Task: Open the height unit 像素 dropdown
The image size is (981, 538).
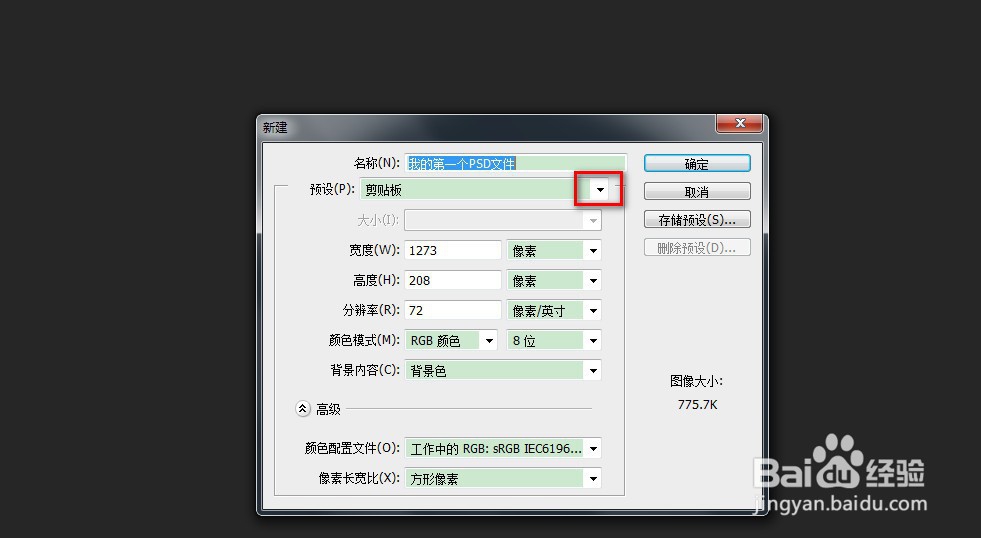Action: 554,280
